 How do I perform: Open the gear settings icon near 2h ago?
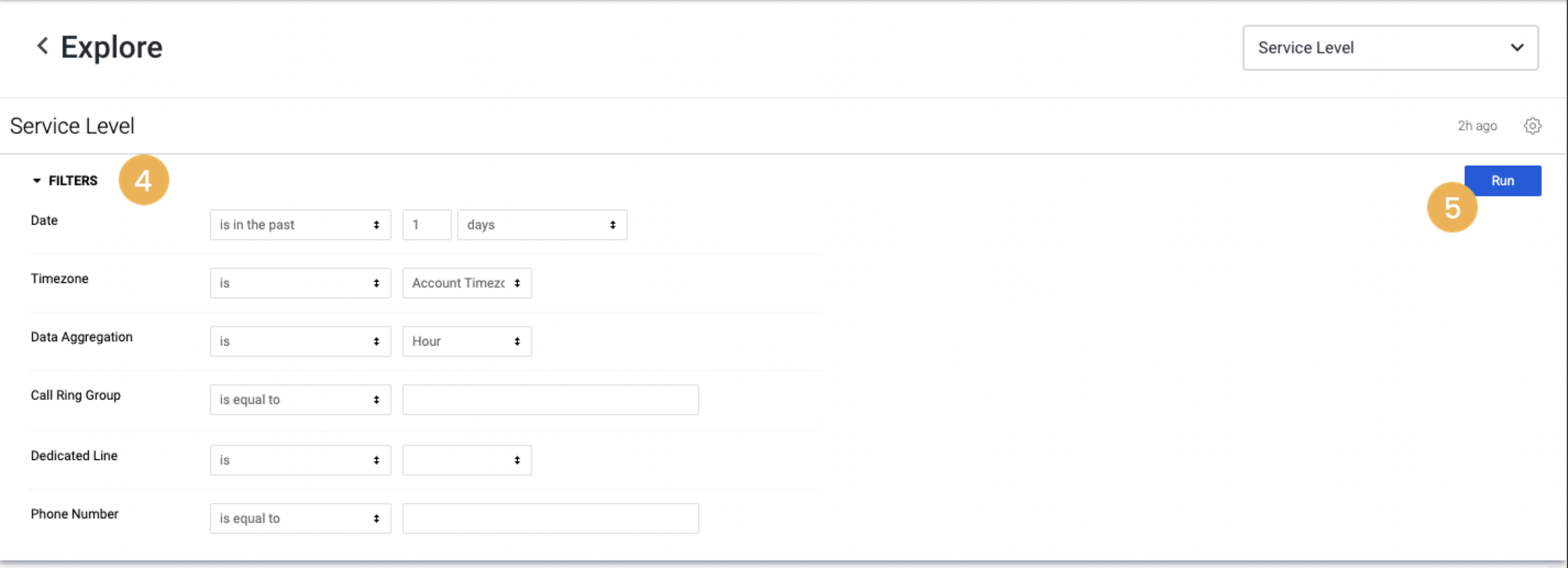(x=1533, y=126)
